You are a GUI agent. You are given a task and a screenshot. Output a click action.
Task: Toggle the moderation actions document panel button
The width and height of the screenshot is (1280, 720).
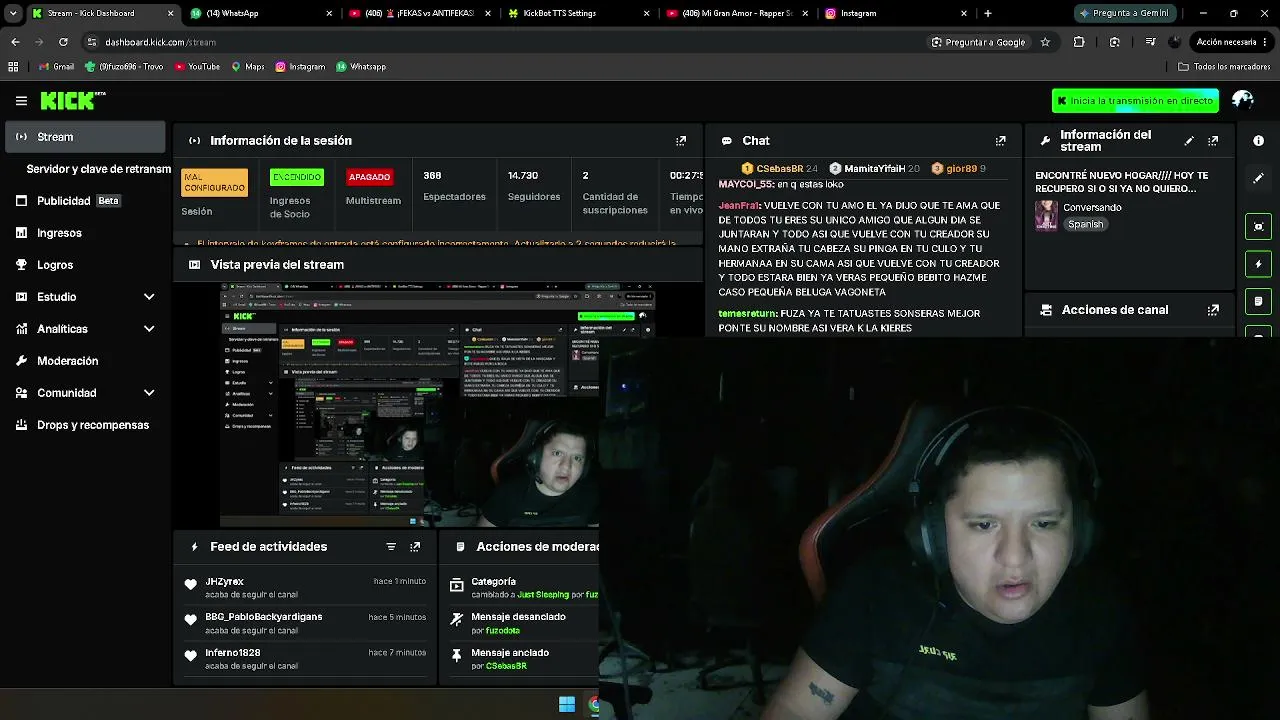pos(1259,301)
